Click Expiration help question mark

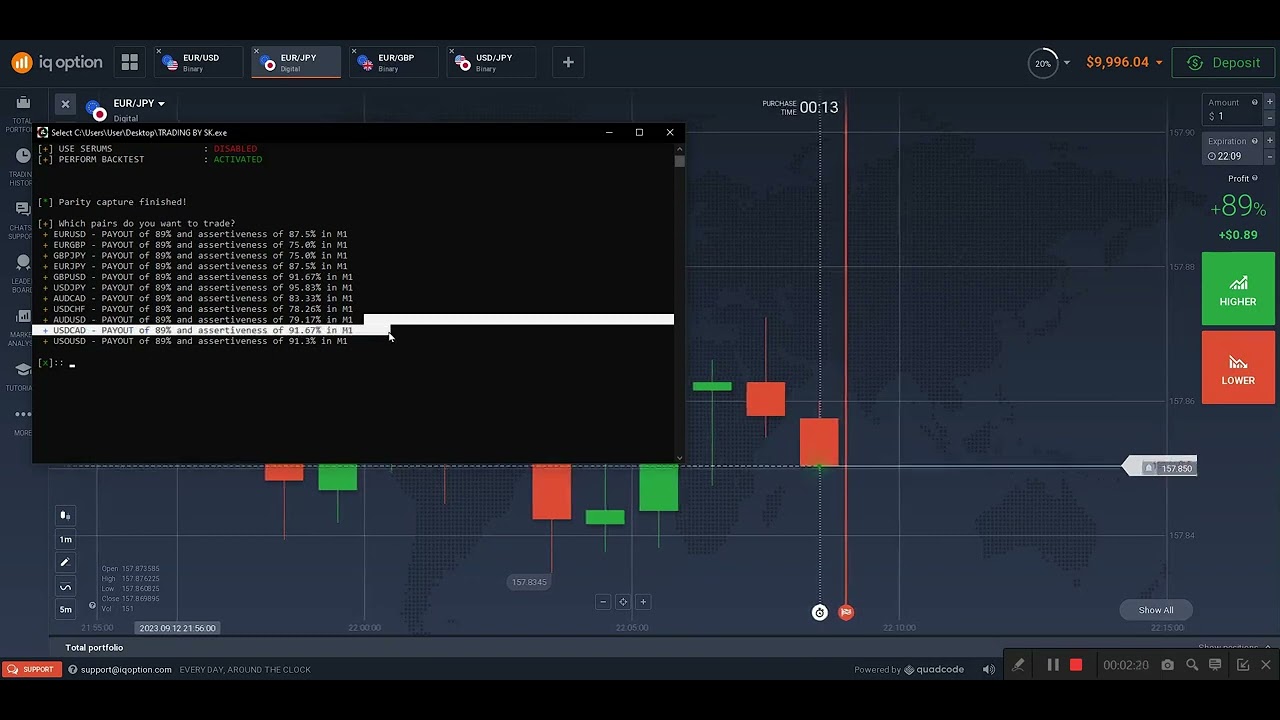(1254, 141)
